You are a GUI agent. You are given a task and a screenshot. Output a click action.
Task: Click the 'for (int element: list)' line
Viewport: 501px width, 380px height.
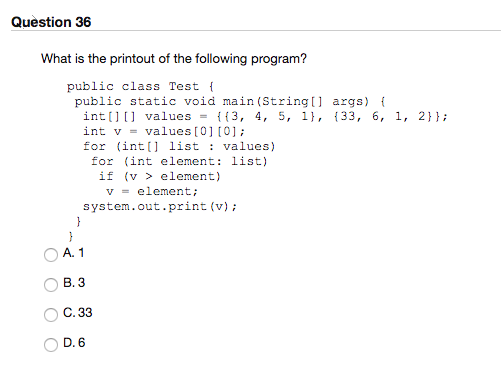(x=179, y=161)
